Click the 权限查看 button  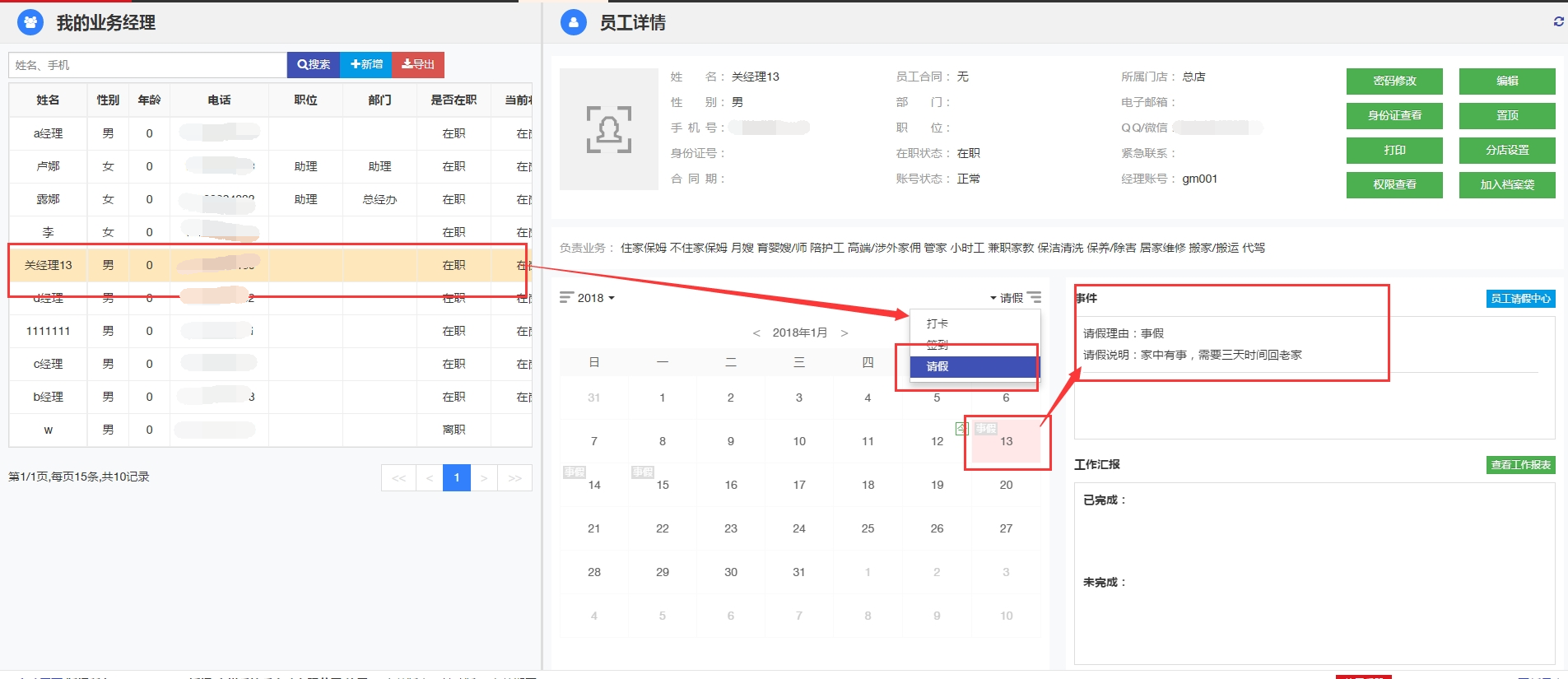click(x=1394, y=184)
